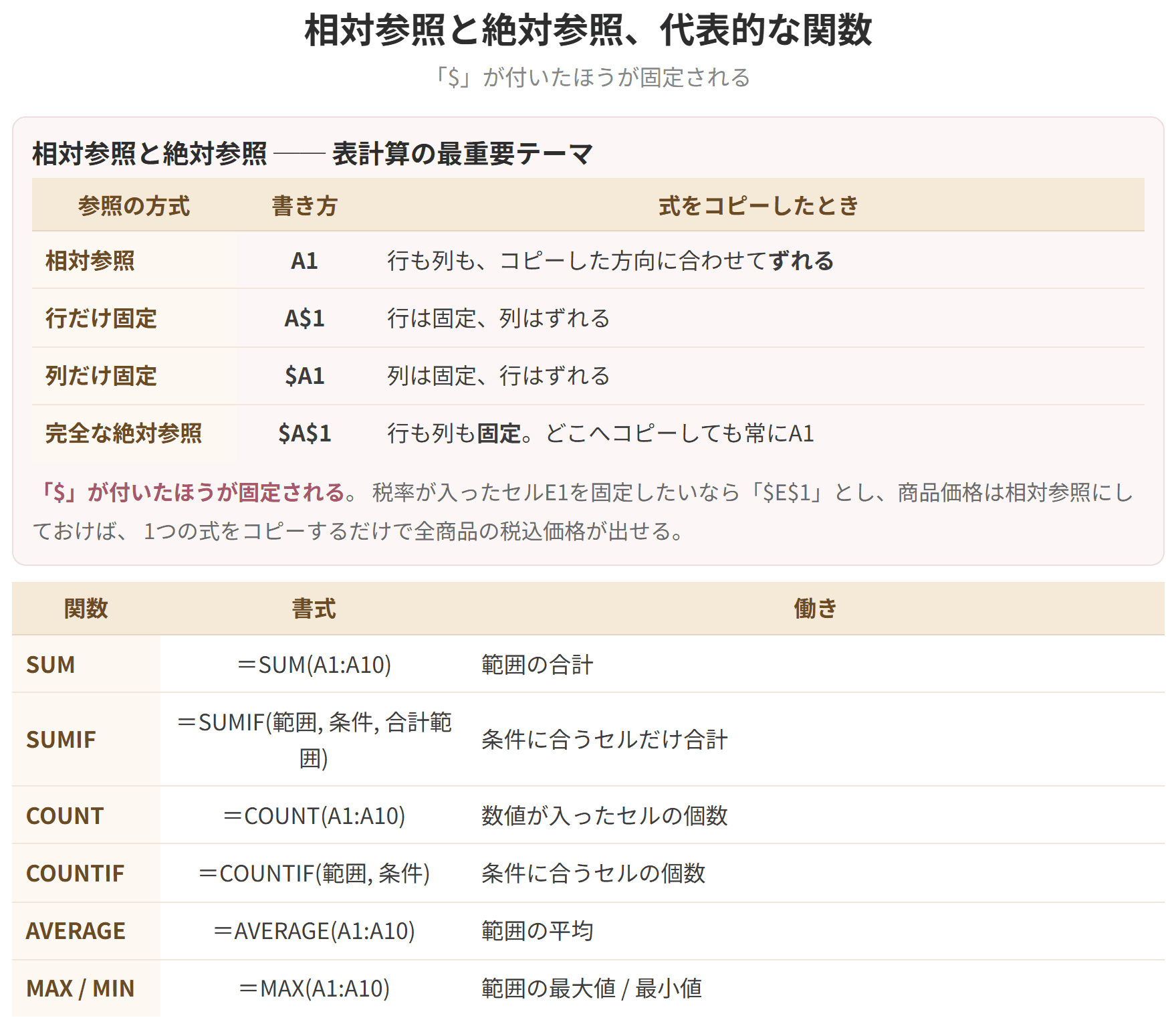Click functions table header 書式
This screenshot has width=1176, height=1028.
click(x=314, y=609)
